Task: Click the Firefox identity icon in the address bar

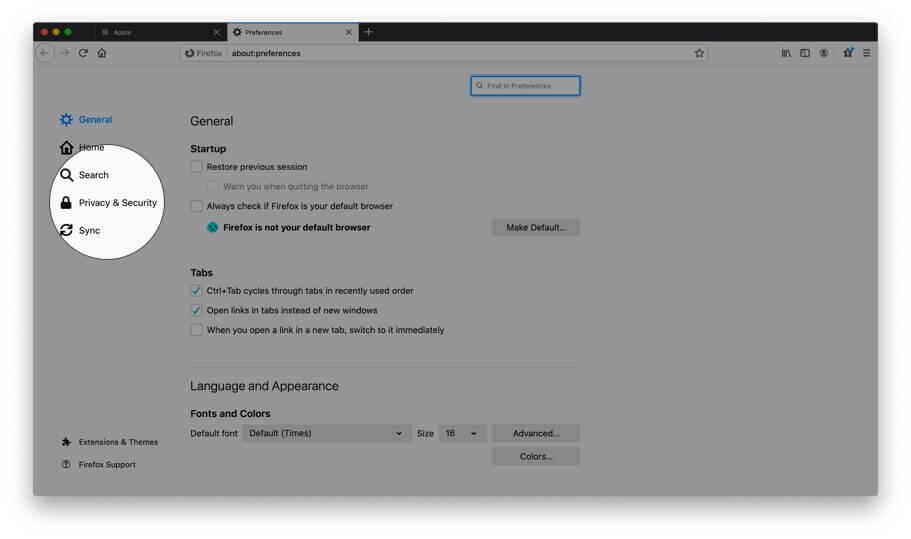Action: click(x=203, y=53)
